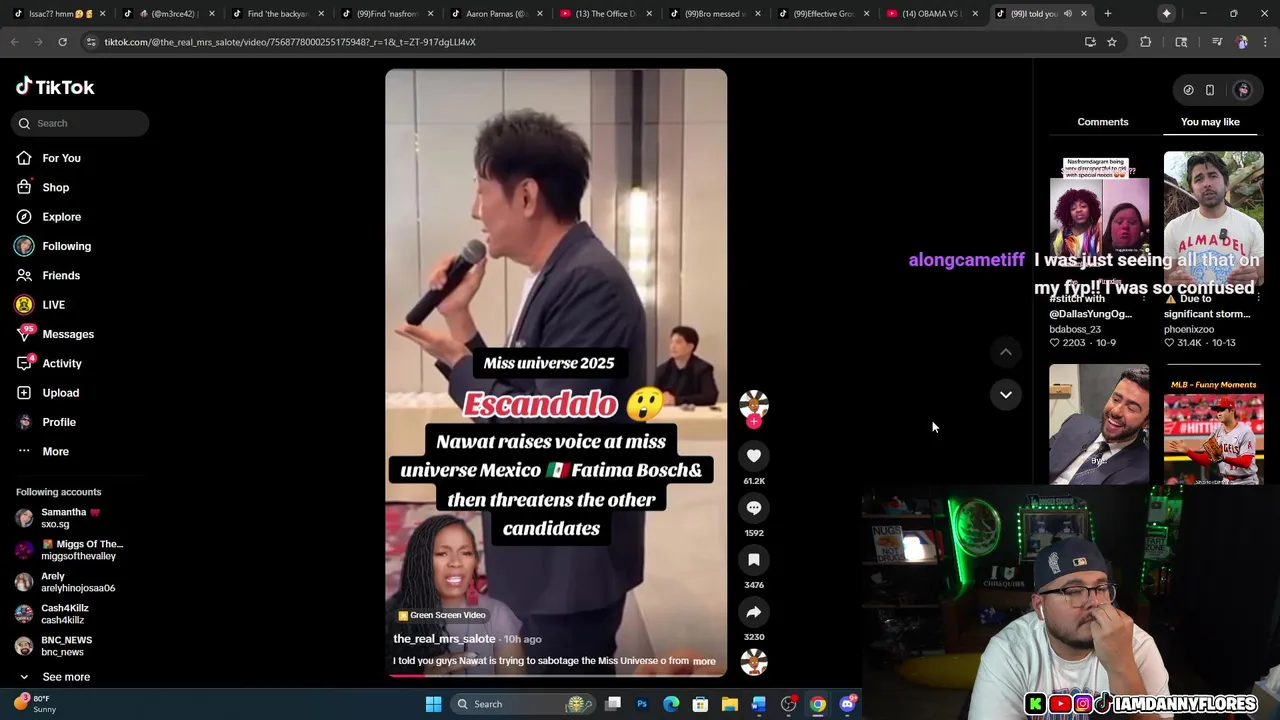Follow creator with red plus badge
Screen dimensions: 1280x720
(x=754, y=422)
